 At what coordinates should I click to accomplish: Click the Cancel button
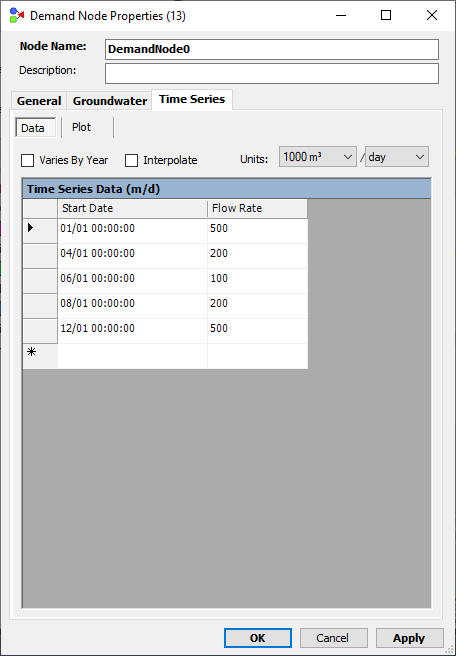333,638
